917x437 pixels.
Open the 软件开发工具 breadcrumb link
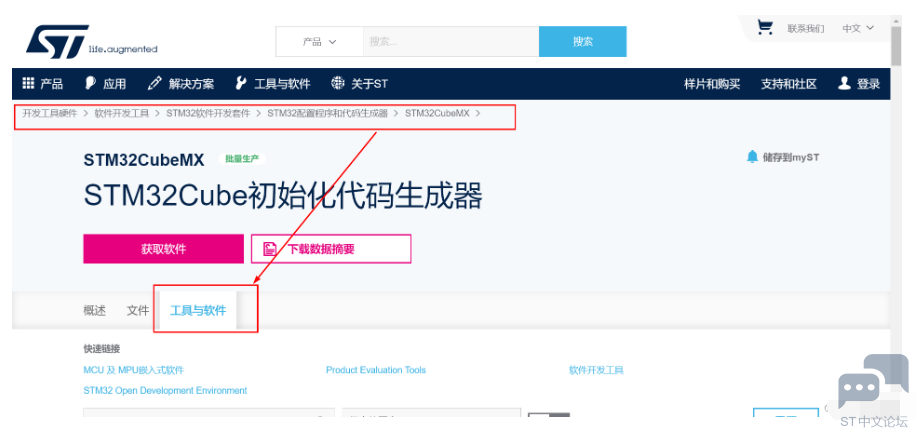122,113
